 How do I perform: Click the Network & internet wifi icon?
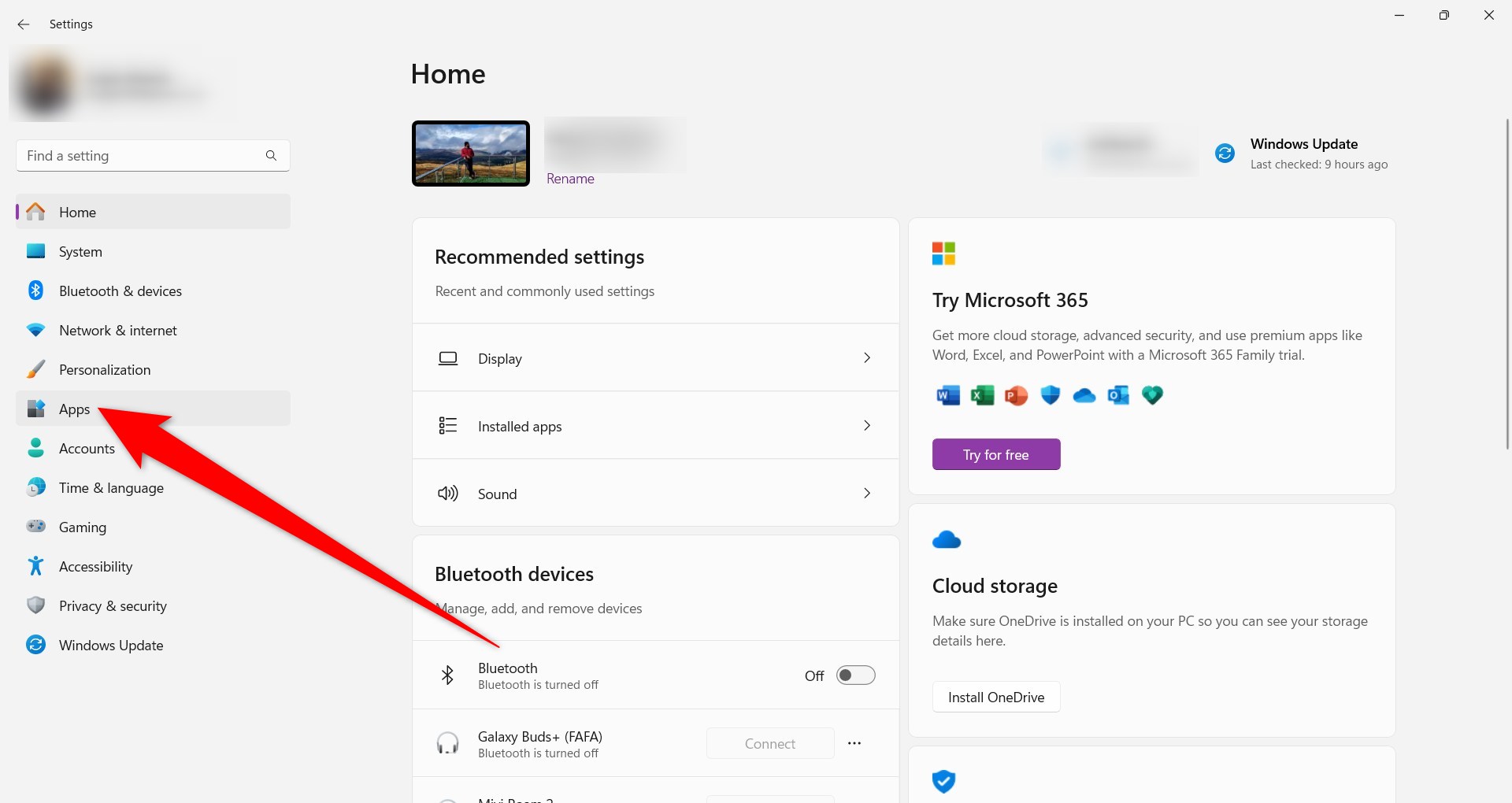click(35, 331)
